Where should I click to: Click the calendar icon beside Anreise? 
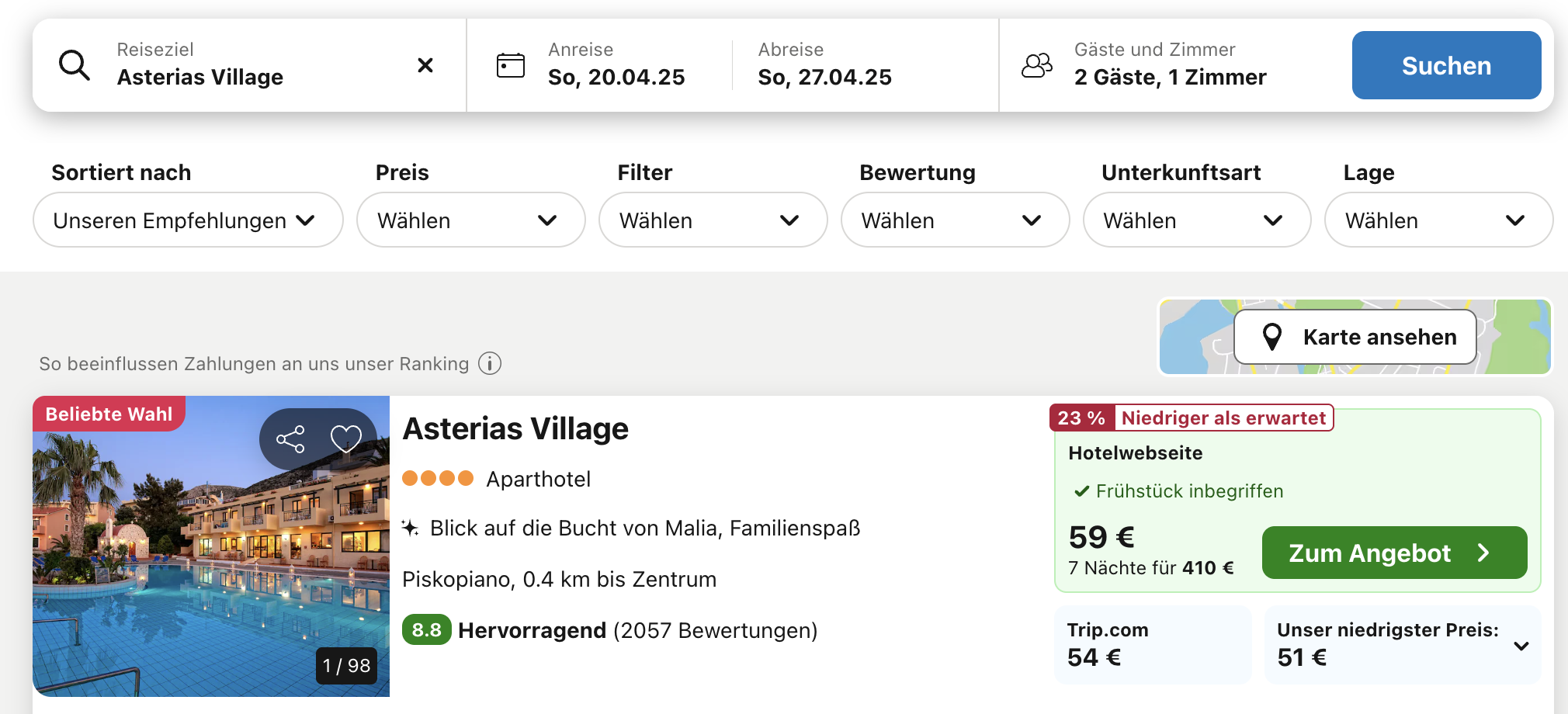(510, 65)
